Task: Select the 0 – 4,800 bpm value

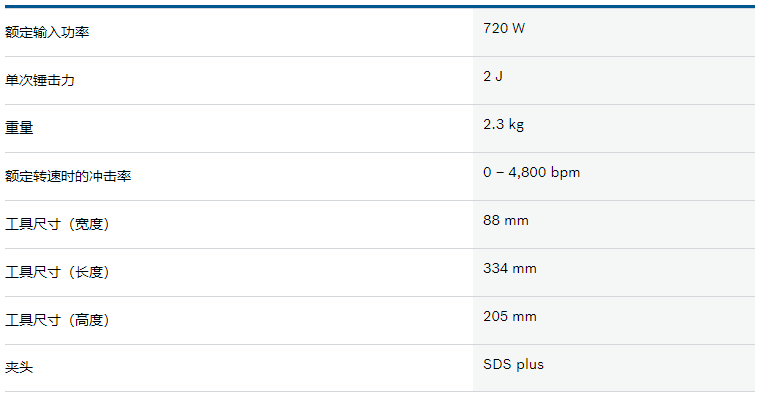Action: point(532,172)
